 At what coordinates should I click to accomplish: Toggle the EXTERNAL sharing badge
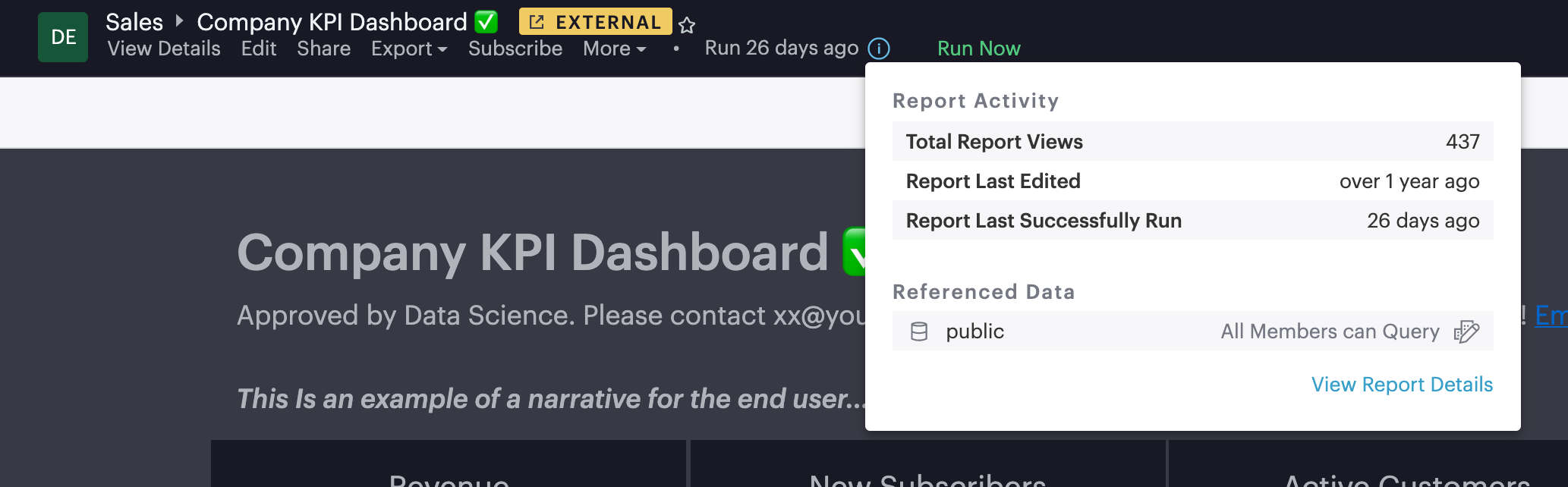596,22
